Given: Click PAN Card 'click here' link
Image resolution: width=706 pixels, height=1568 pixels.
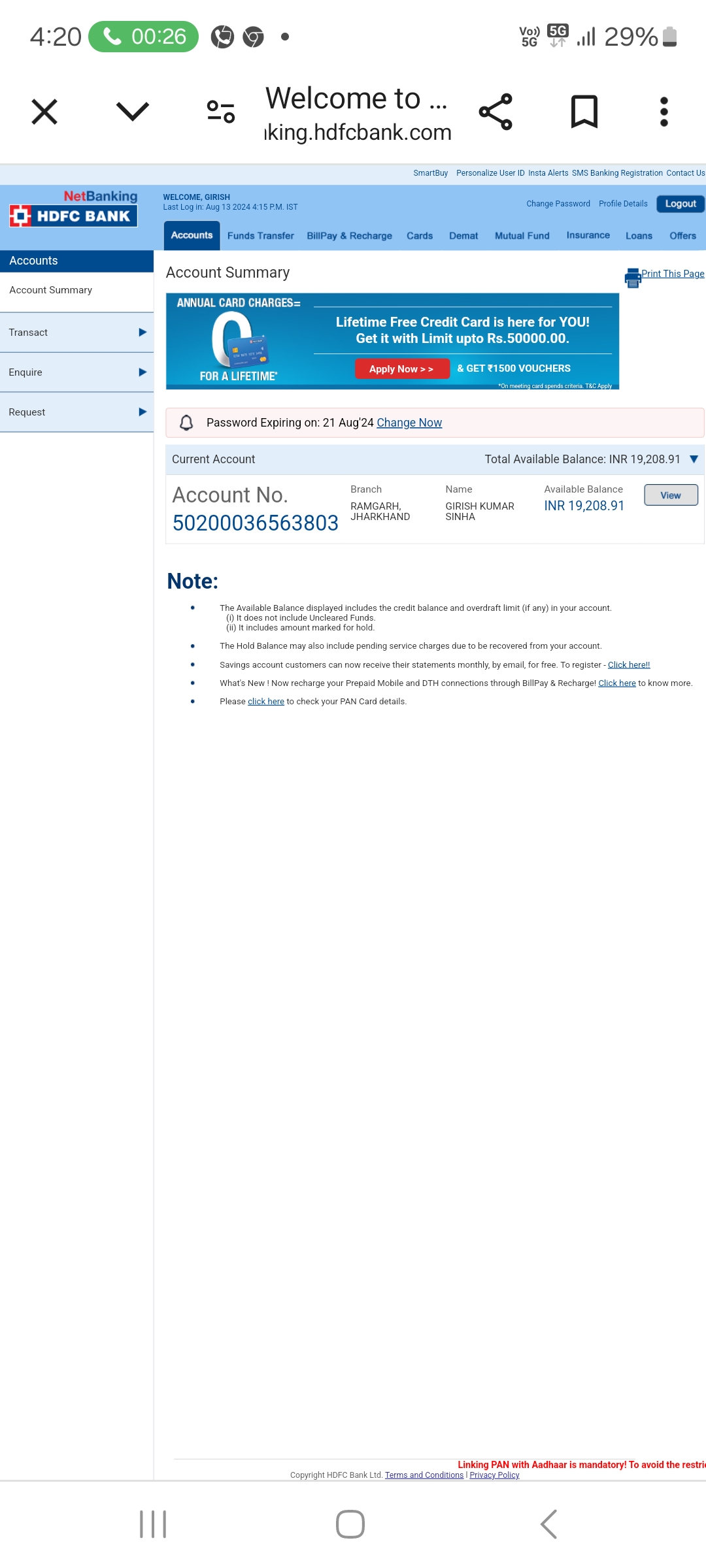Looking at the screenshot, I should pyautogui.click(x=266, y=702).
